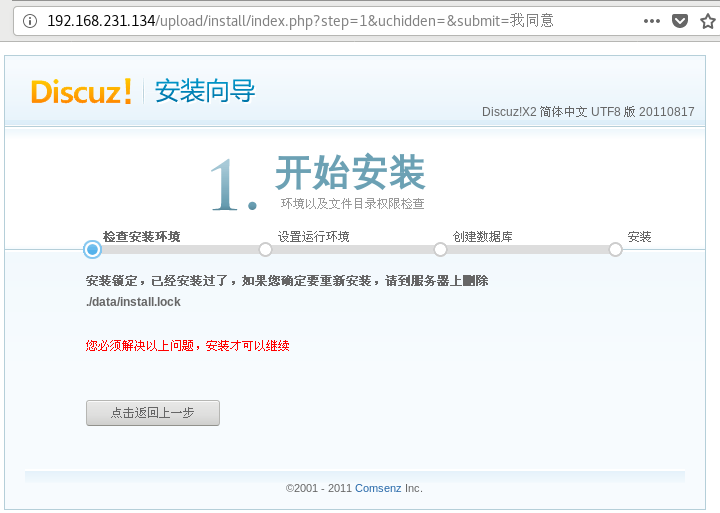720x513 pixels.
Task: Click the 点击返回上一步 button
Action: pos(153,413)
